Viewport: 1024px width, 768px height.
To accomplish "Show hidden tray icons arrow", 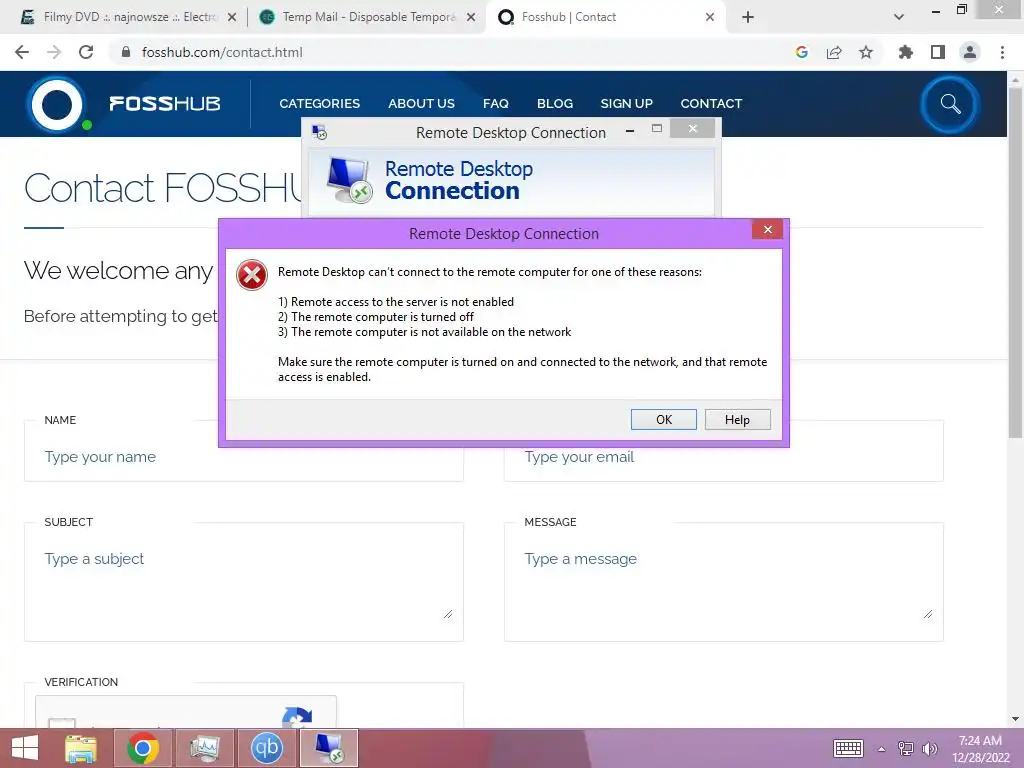I will point(882,749).
